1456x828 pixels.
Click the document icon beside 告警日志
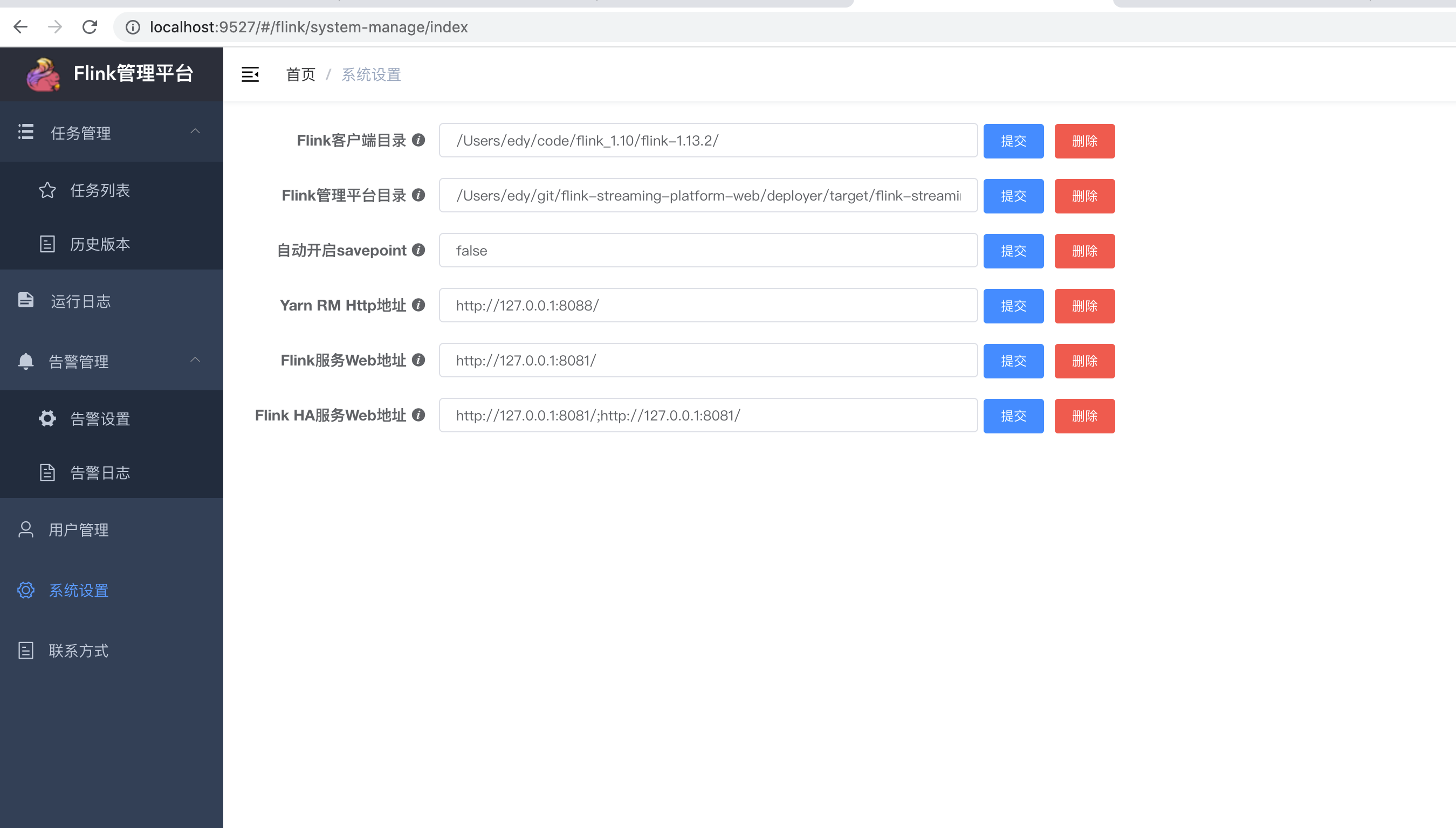point(48,473)
